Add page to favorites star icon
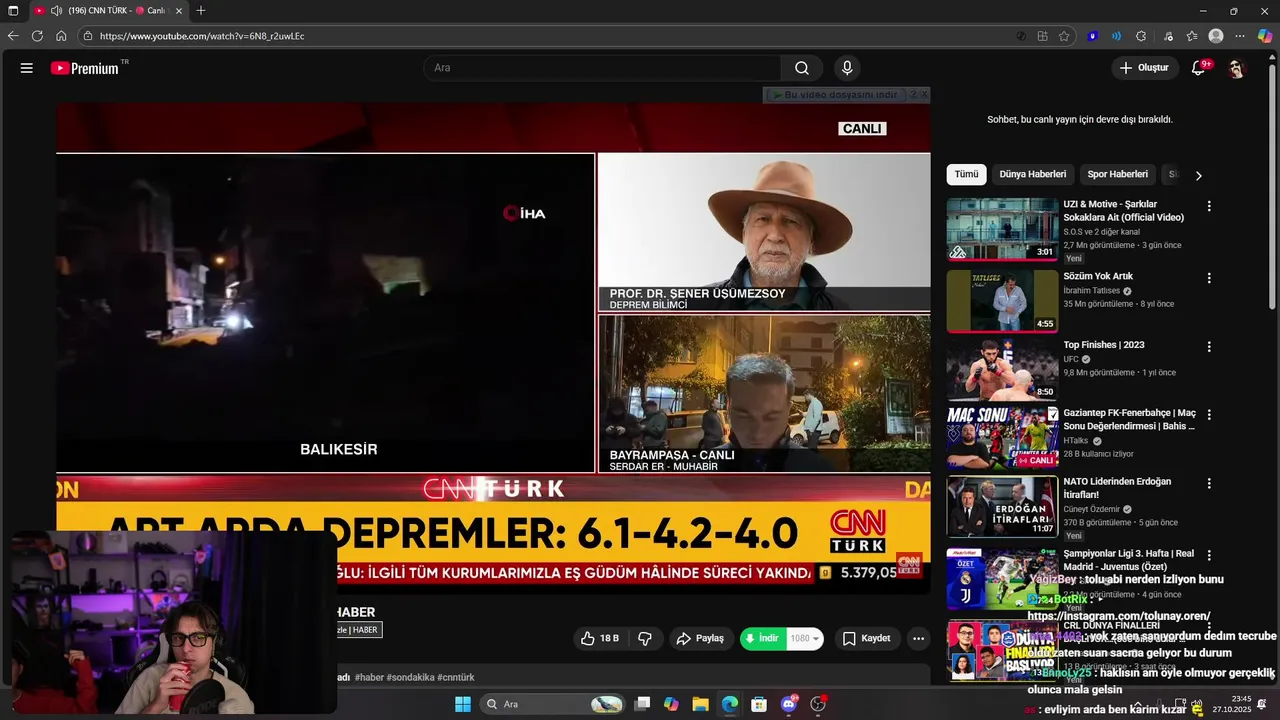 click(x=1064, y=36)
